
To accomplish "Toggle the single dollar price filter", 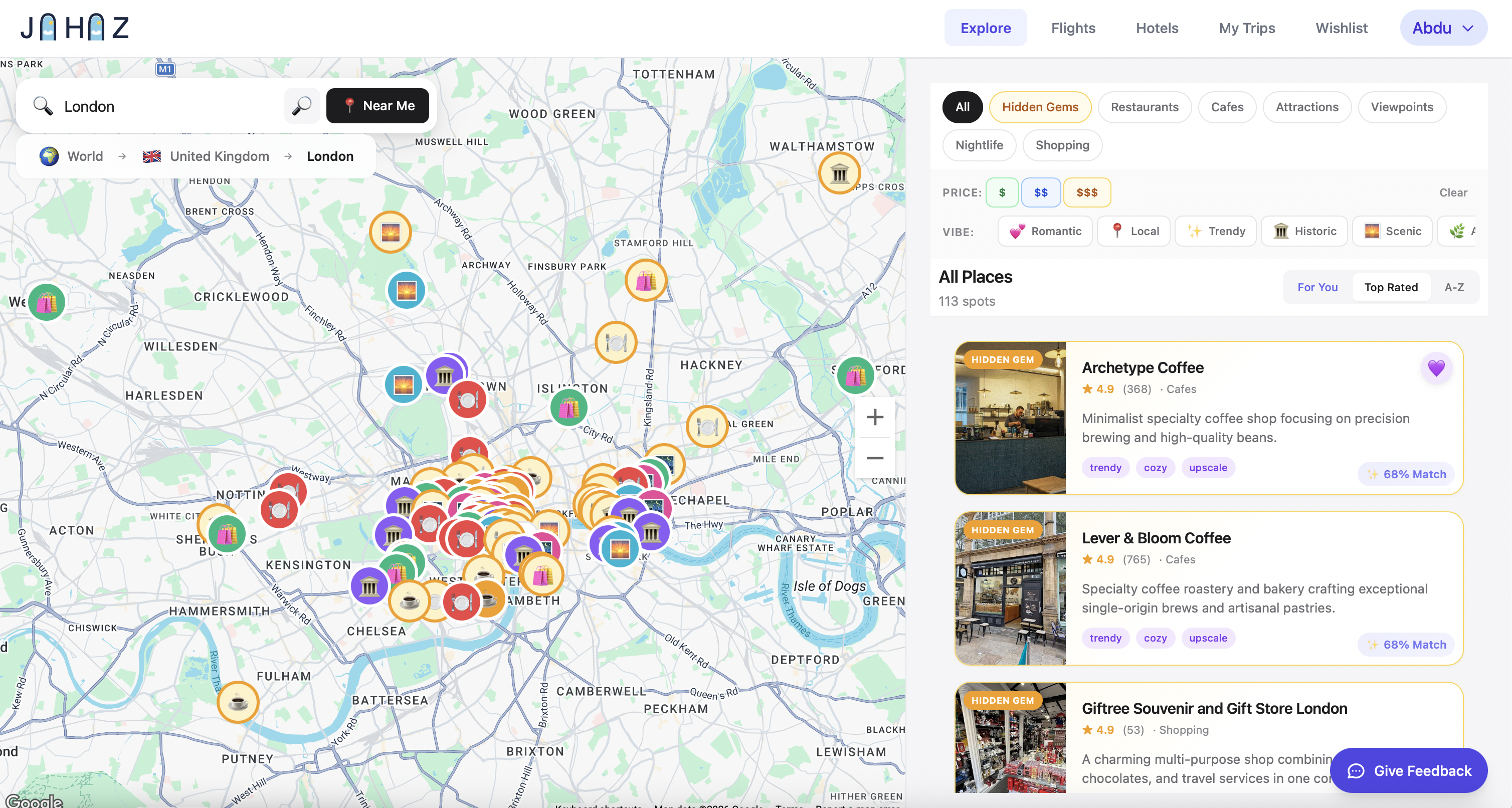I will click(1002, 192).
